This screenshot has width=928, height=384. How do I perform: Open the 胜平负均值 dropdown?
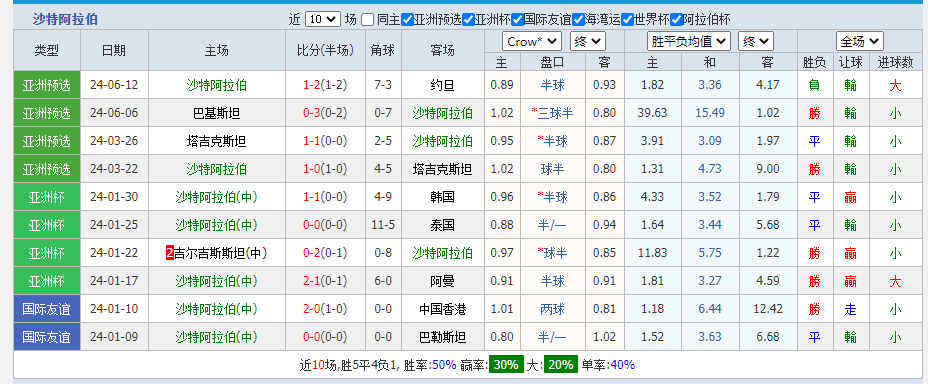tap(689, 41)
